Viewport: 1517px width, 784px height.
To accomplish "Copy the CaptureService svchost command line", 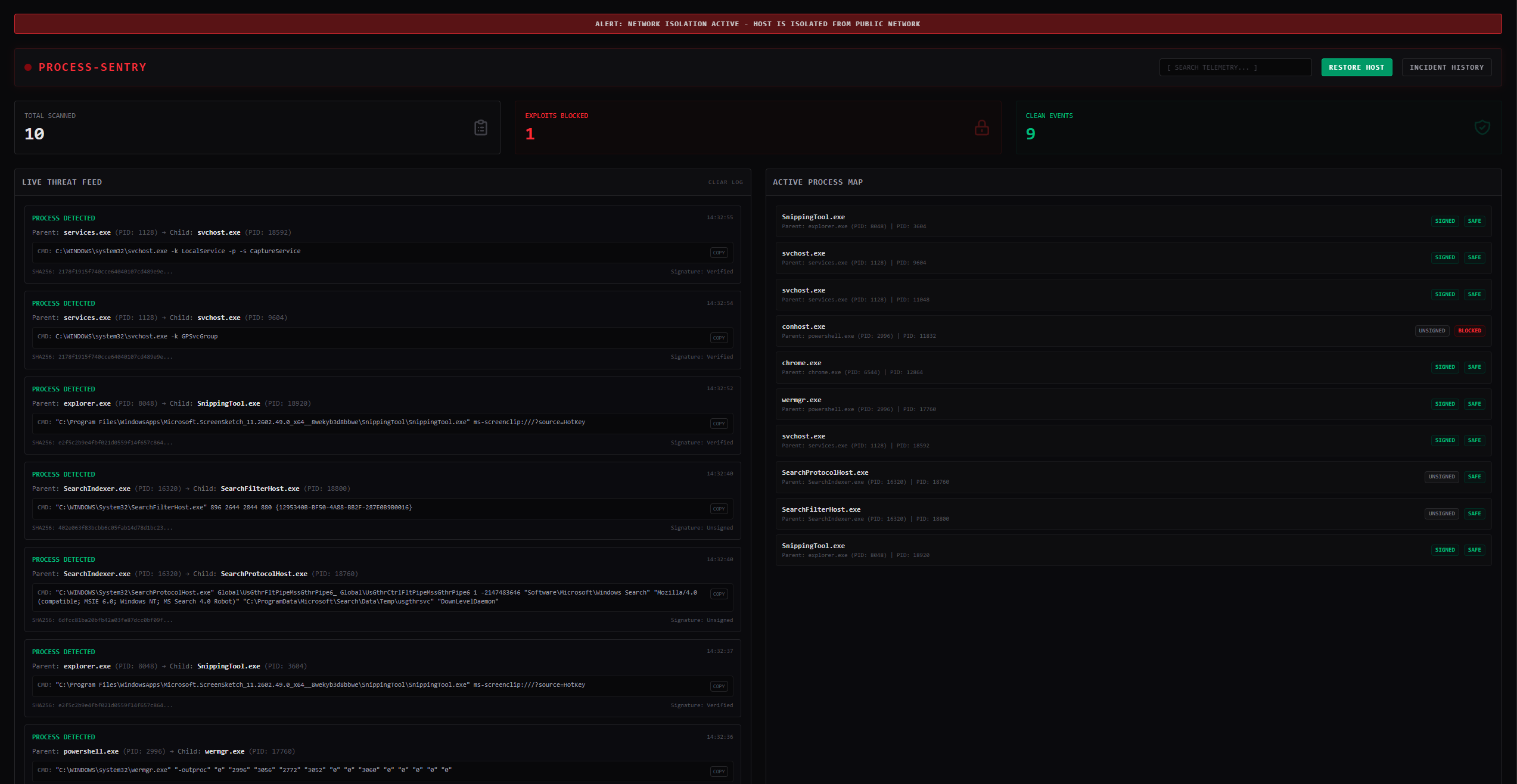I will pos(719,253).
